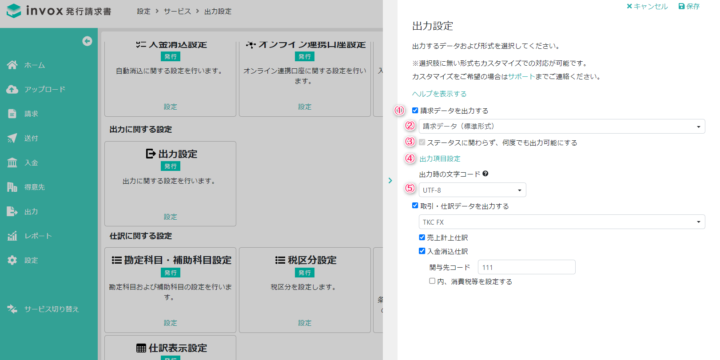
Task: Open 請求 in the sidebar menu
Action: tap(31, 114)
